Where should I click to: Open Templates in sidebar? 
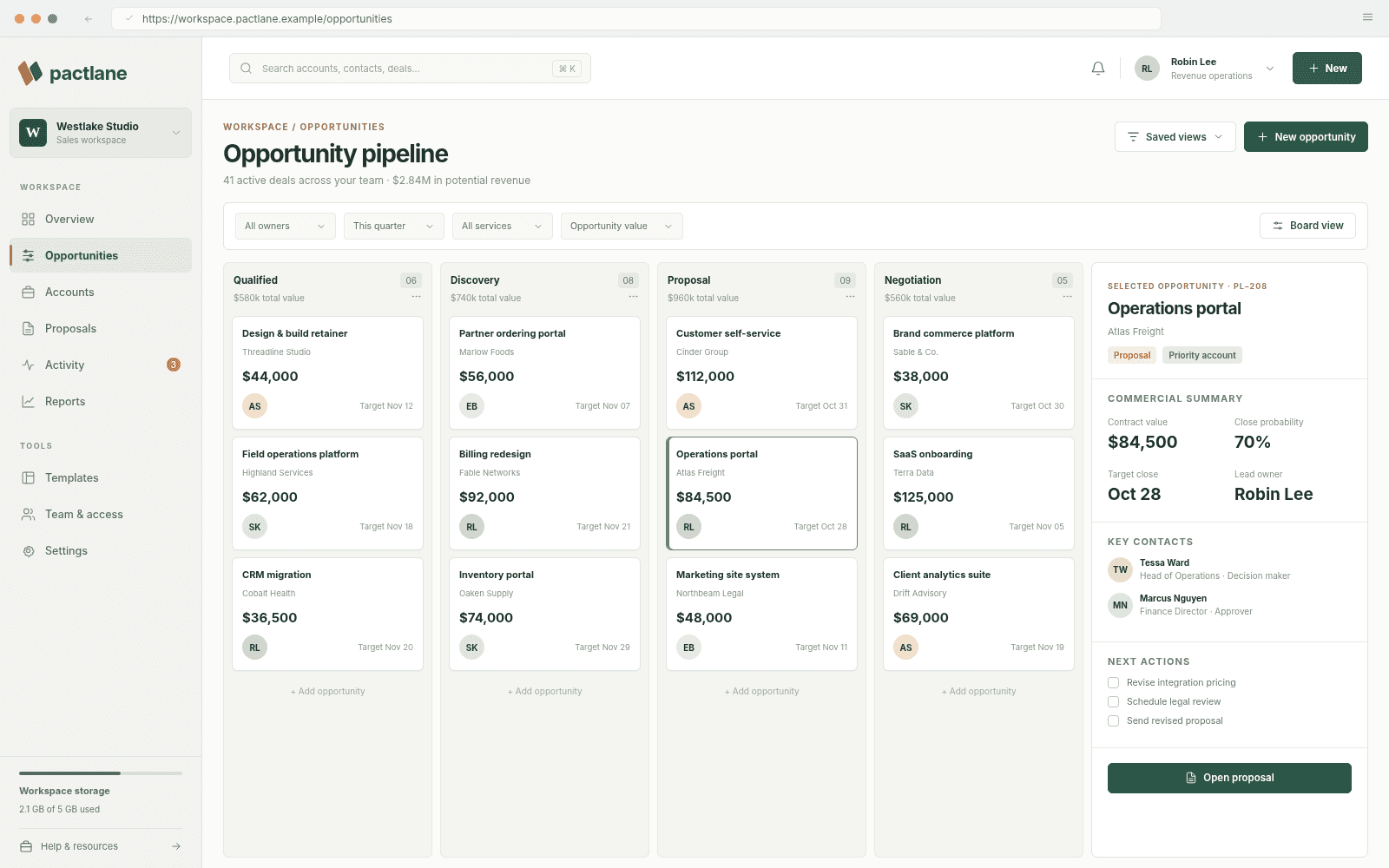click(101, 477)
